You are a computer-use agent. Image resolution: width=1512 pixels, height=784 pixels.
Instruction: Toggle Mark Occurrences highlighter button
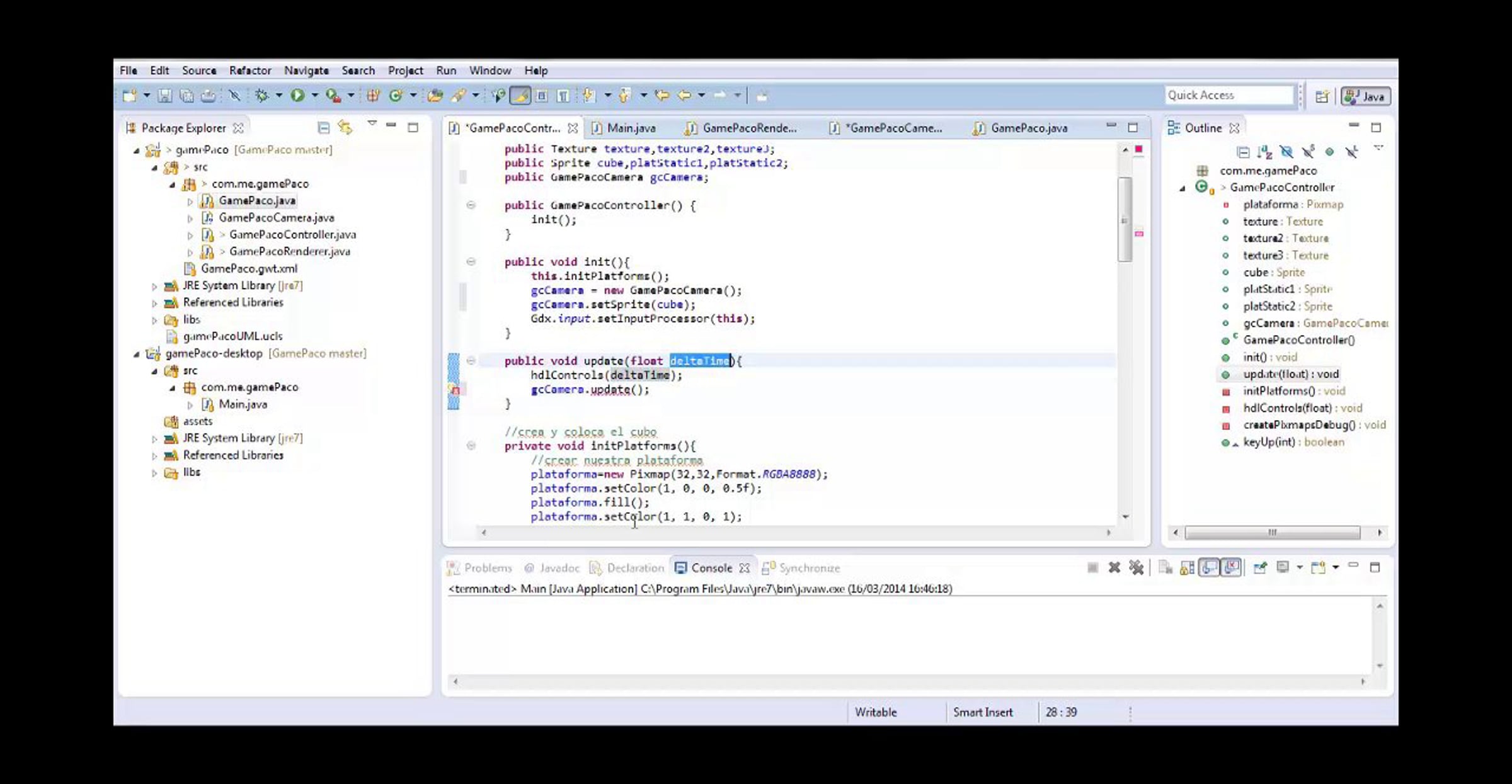click(x=520, y=96)
